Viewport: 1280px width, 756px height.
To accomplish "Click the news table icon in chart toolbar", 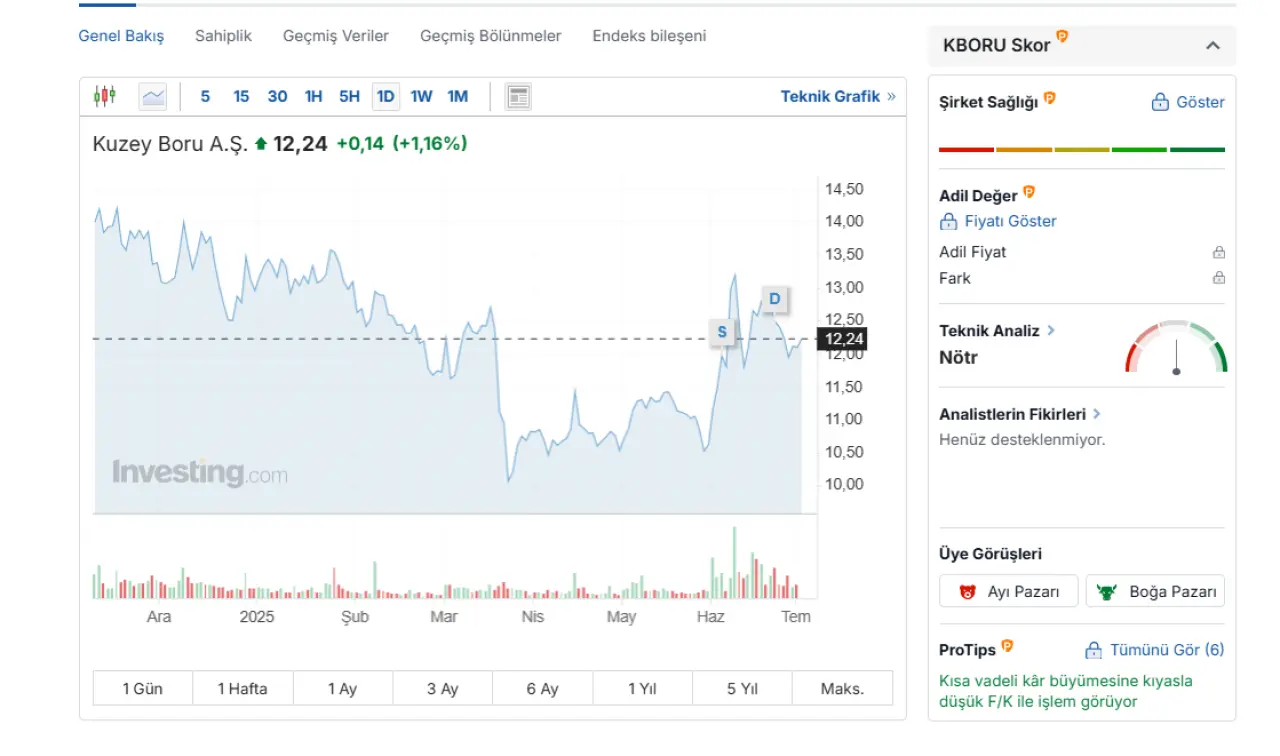I will (x=518, y=96).
